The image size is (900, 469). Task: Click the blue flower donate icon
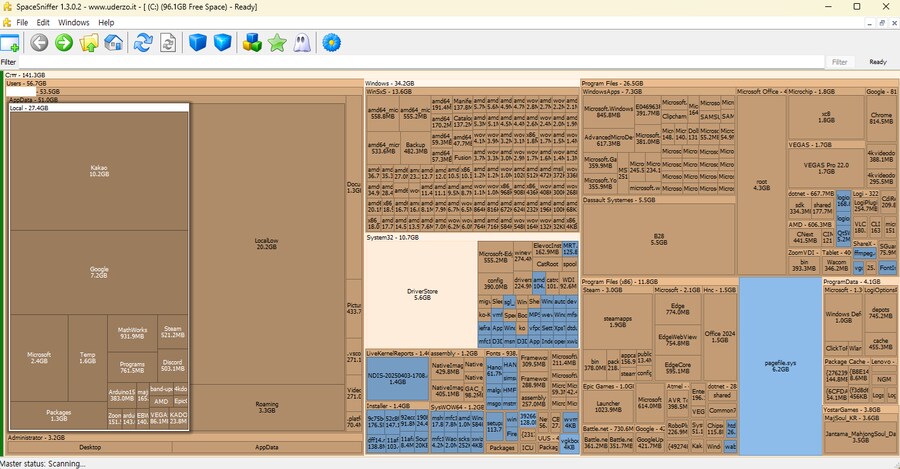point(331,42)
